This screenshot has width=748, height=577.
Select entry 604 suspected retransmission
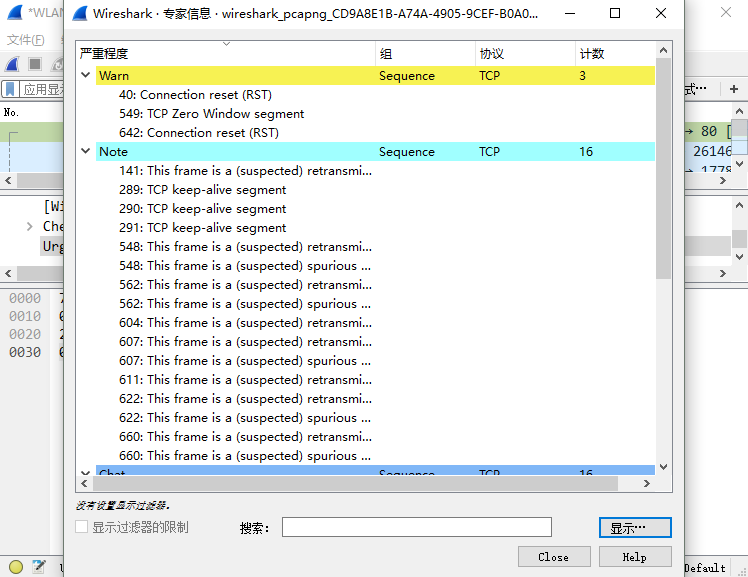coord(245,323)
